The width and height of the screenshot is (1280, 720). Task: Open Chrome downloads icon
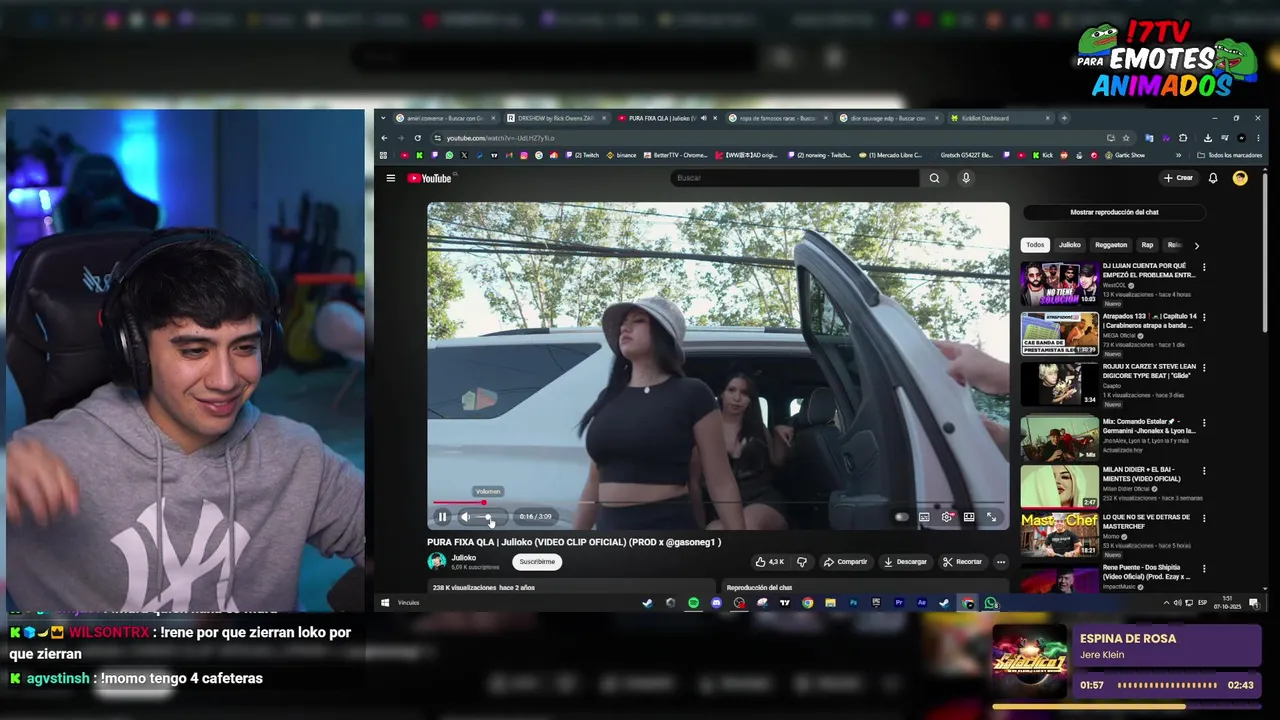[x=1208, y=138]
